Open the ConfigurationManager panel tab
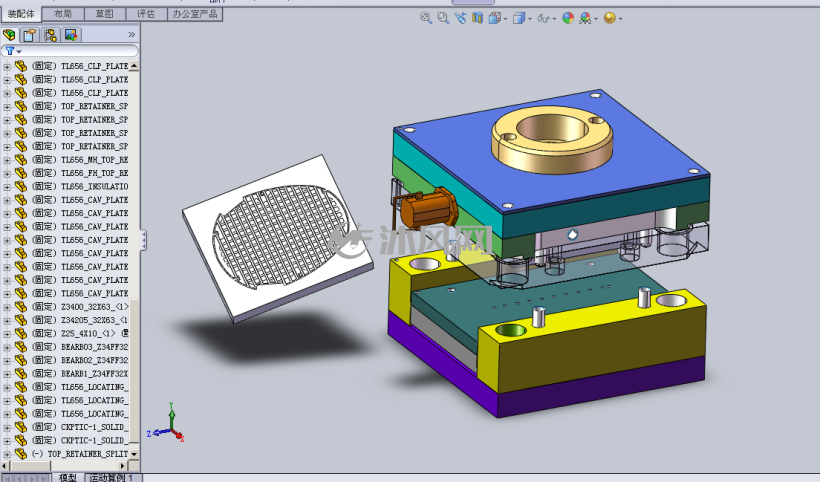 51,35
